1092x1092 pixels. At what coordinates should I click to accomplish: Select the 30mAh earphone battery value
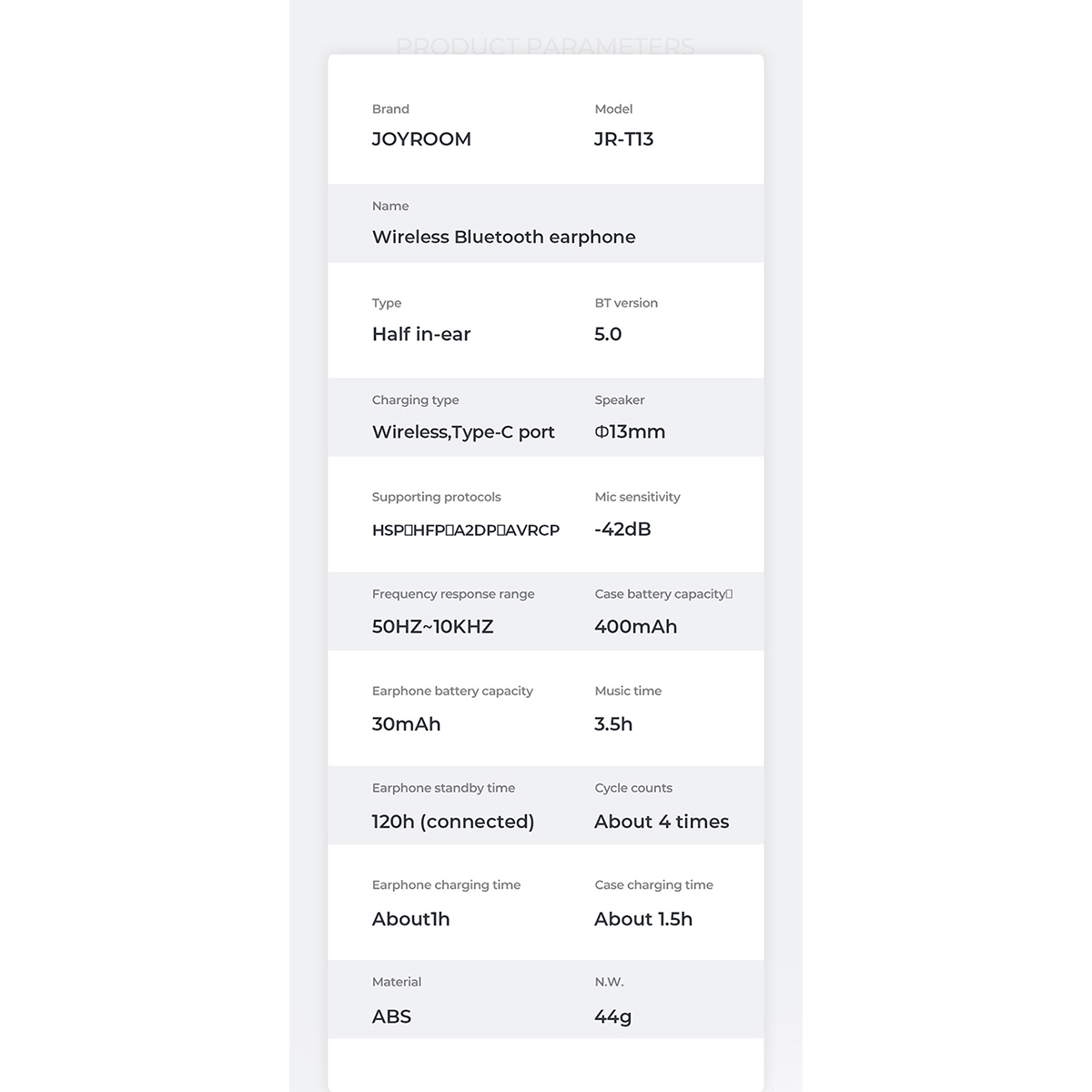[406, 723]
